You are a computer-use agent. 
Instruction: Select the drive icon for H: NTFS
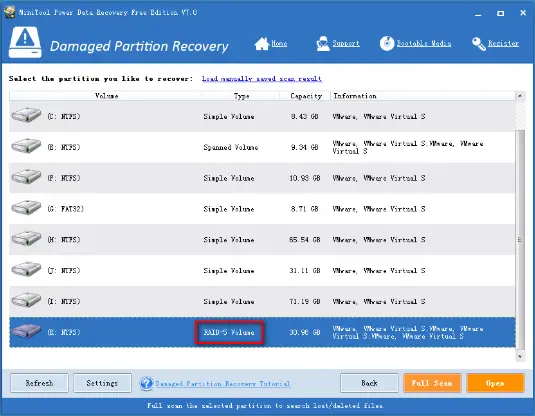[x=26, y=238]
